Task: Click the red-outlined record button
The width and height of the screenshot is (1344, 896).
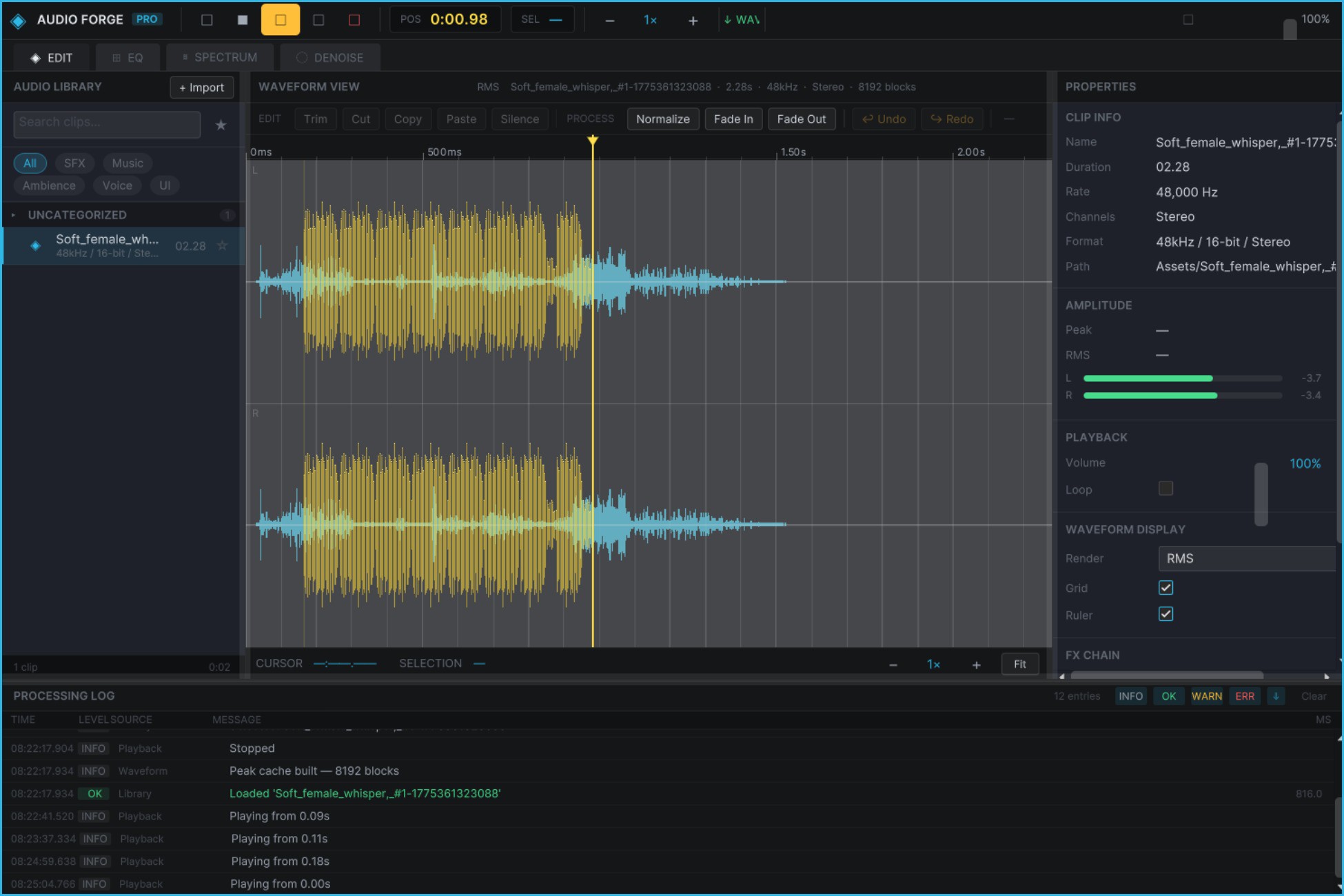Action: [354, 20]
